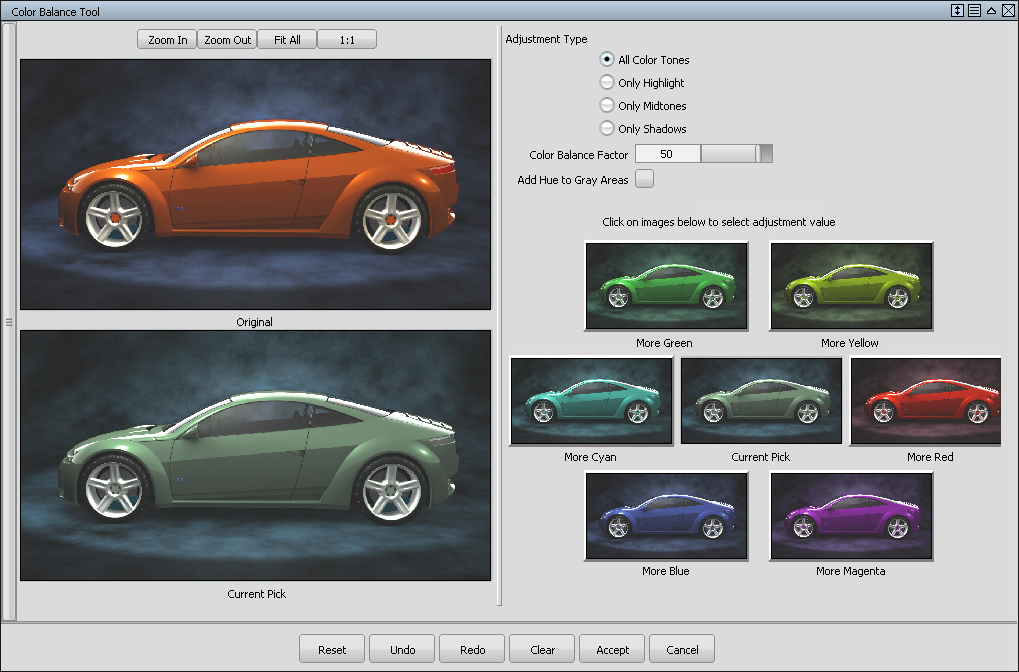Select the Only Shadows radio button
This screenshot has width=1019, height=672.
point(607,129)
